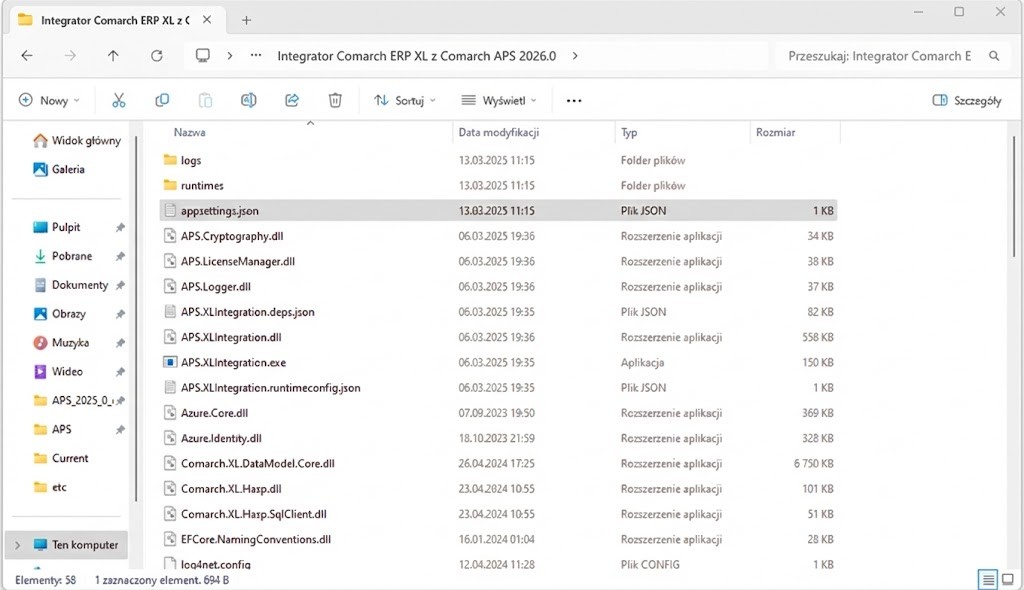
Task: Click the Rename icon in the toolbar
Action: pyautogui.click(x=250, y=100)
